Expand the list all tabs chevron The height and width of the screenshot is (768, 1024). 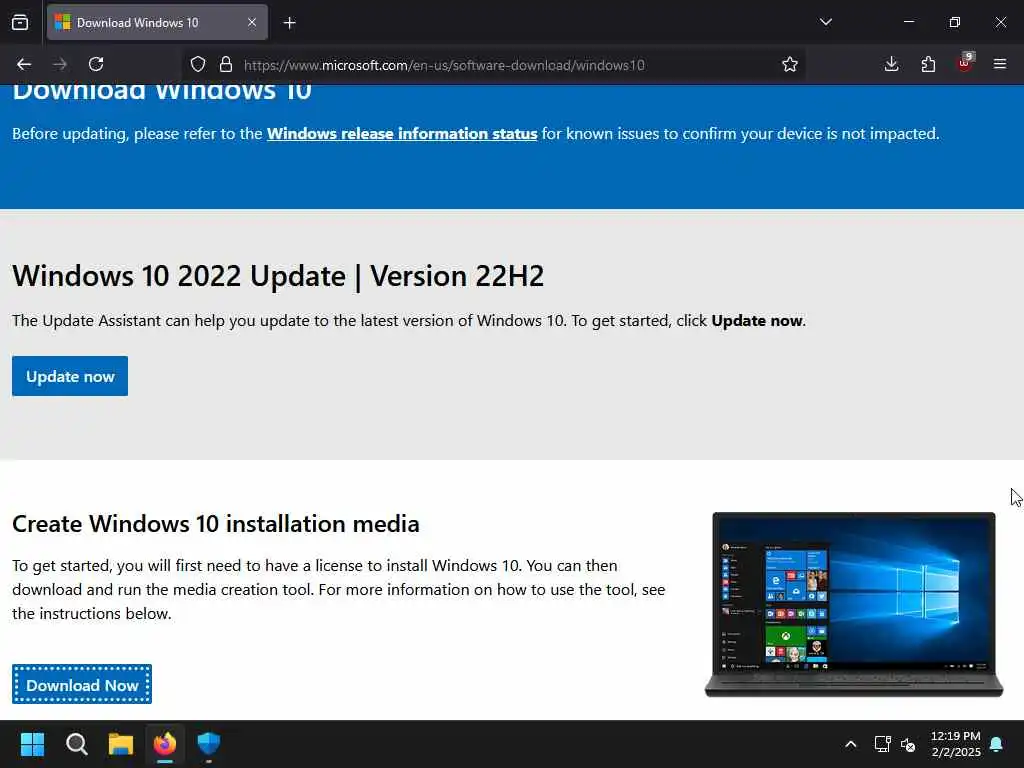(825, 22)
